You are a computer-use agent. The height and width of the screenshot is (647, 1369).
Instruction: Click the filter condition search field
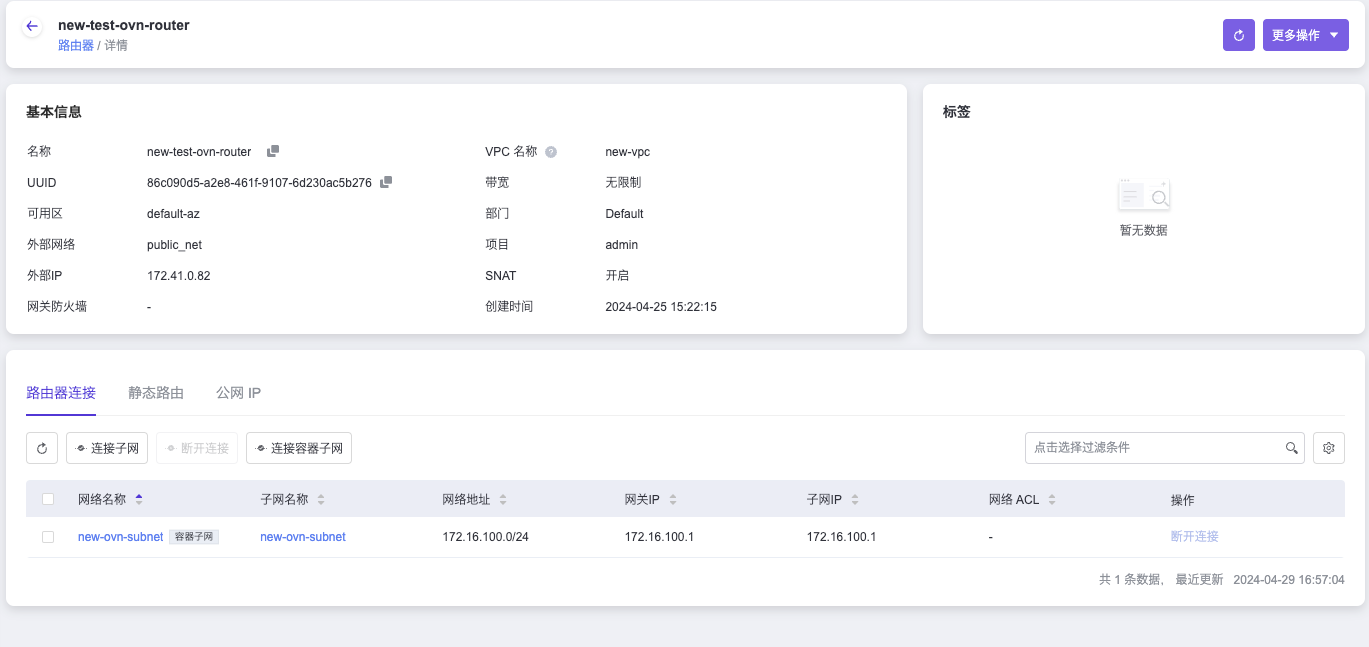click(x=1155, y=448)
